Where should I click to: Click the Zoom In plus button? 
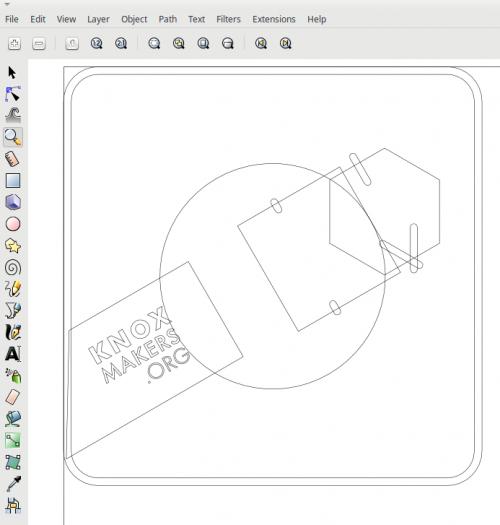pyautogui.click(x=14, y=43)
